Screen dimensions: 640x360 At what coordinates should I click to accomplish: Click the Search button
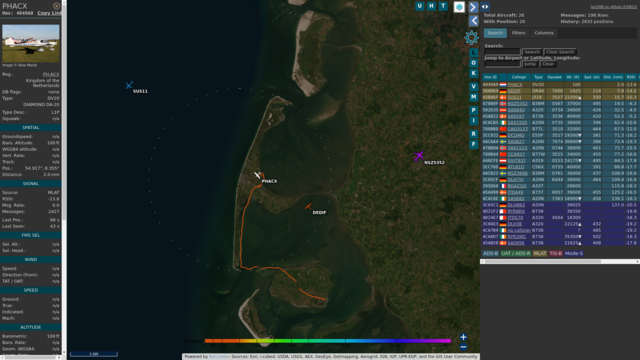(x=532, y=52)
